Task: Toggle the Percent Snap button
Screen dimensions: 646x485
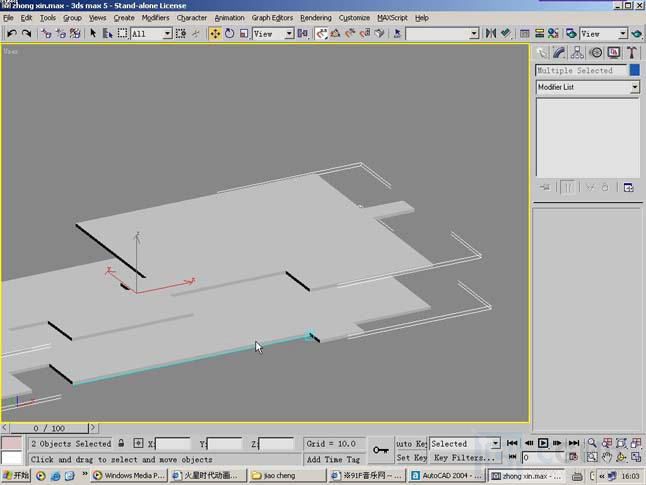Action: [350, 33]
